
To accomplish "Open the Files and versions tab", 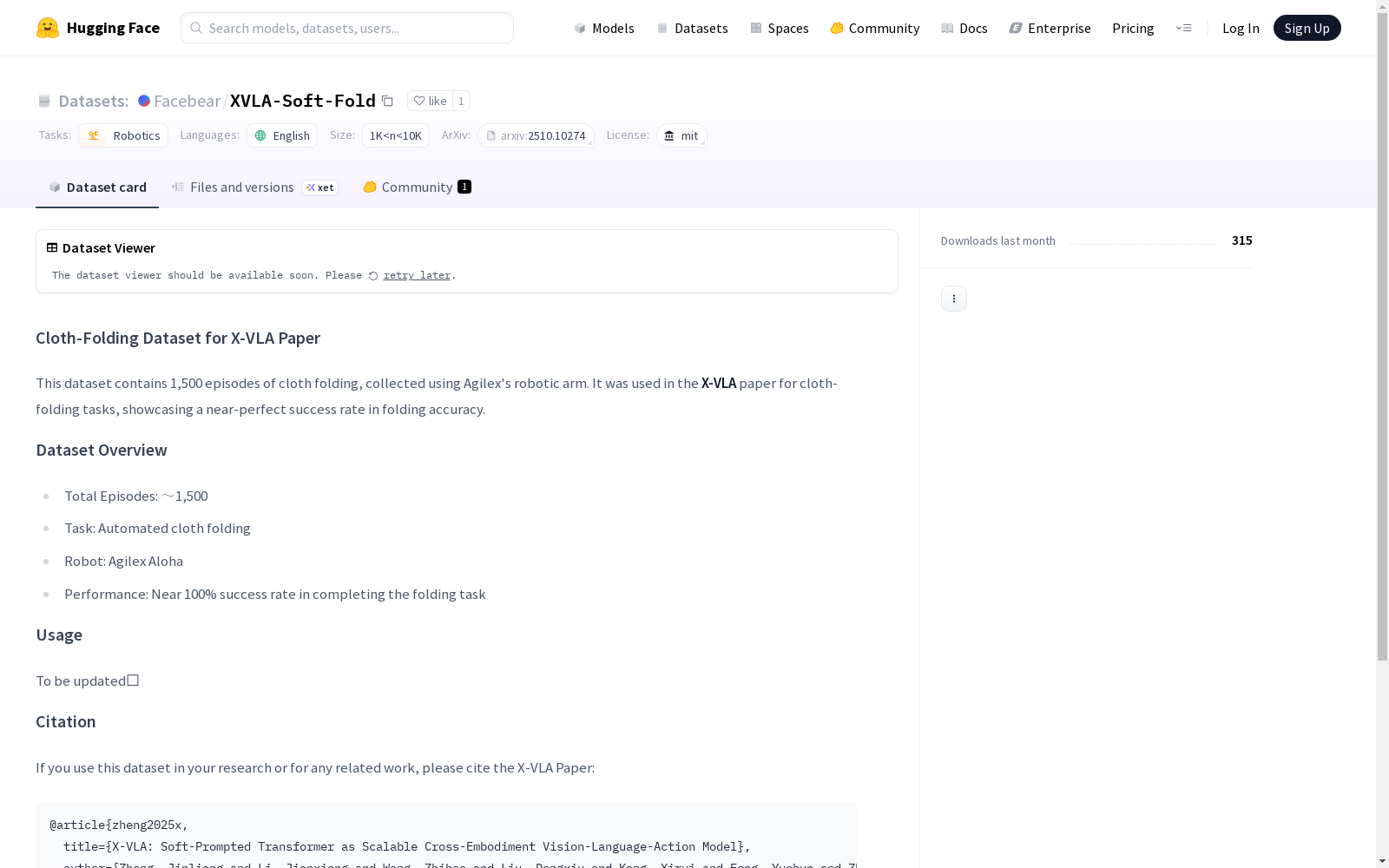I will pyautogui.click(x=255, y=187).
